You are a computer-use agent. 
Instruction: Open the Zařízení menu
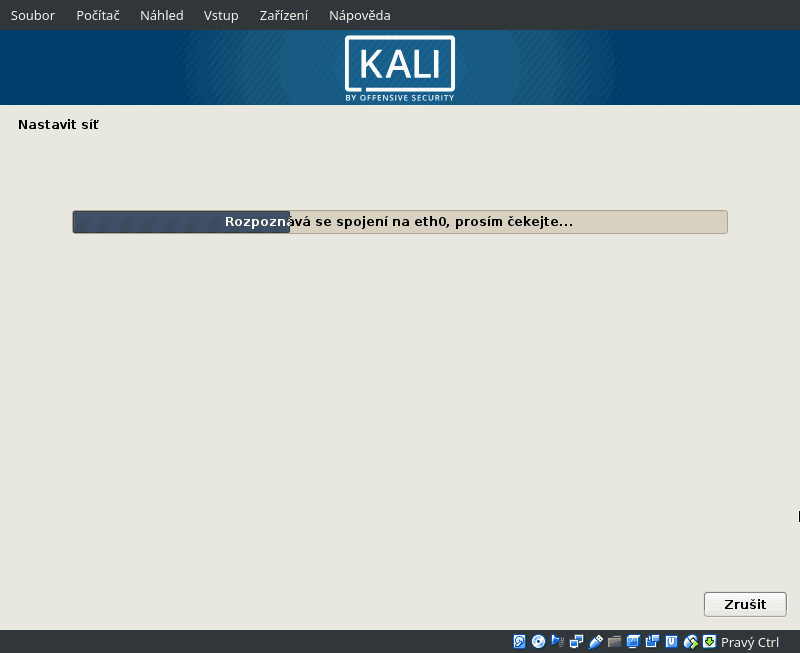click(284, 15)
